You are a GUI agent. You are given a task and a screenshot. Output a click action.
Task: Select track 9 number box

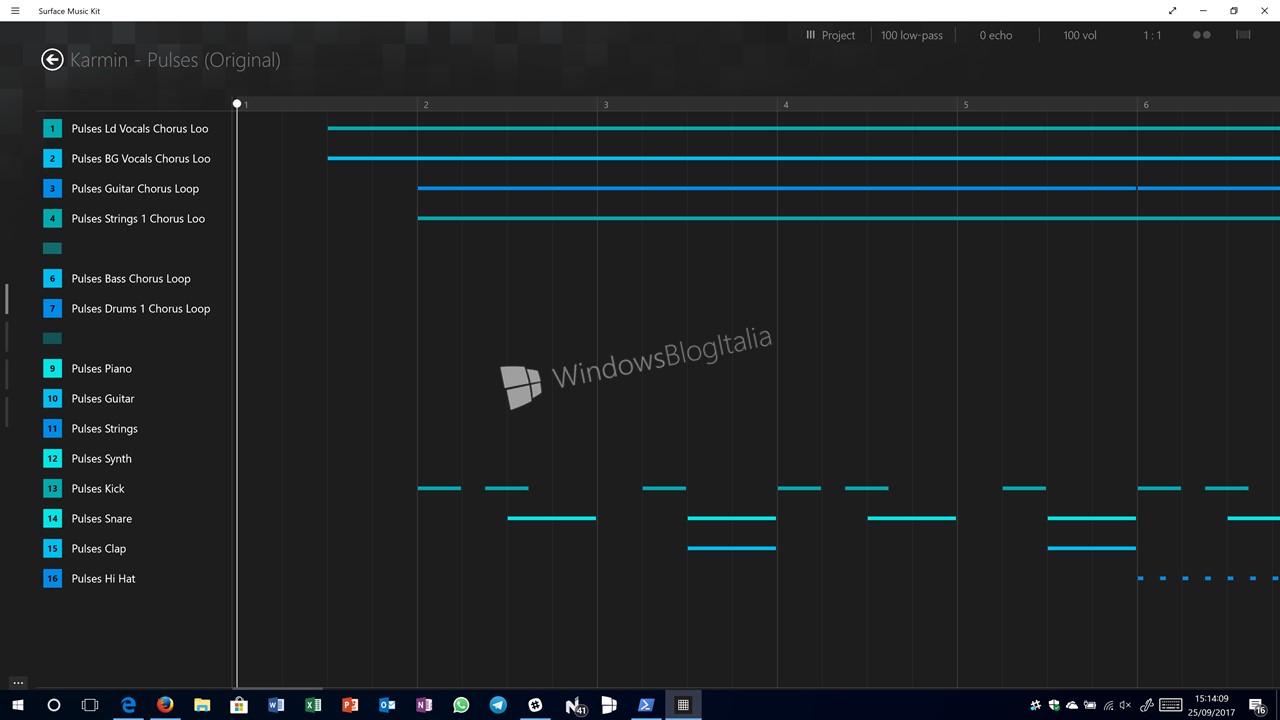pyautogui.click(x=52, y=368)
